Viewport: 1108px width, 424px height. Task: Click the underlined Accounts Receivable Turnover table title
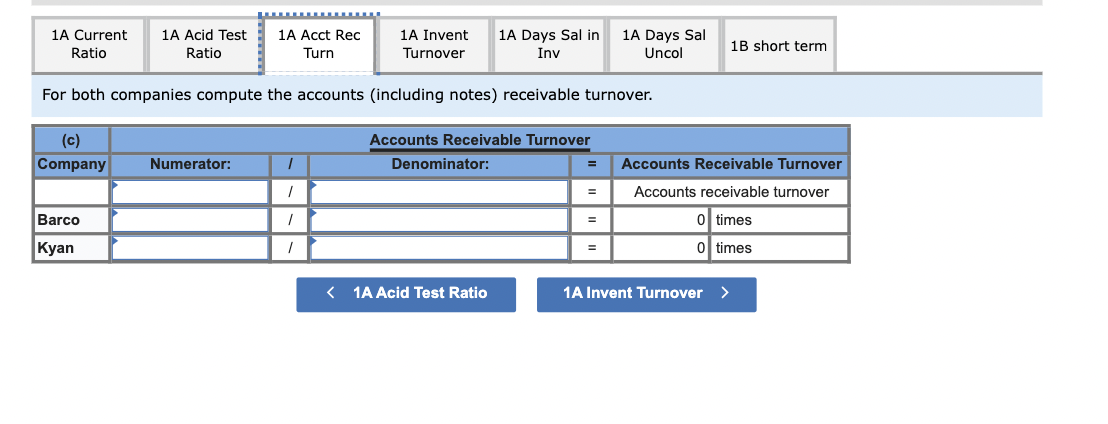click(480, 140)
